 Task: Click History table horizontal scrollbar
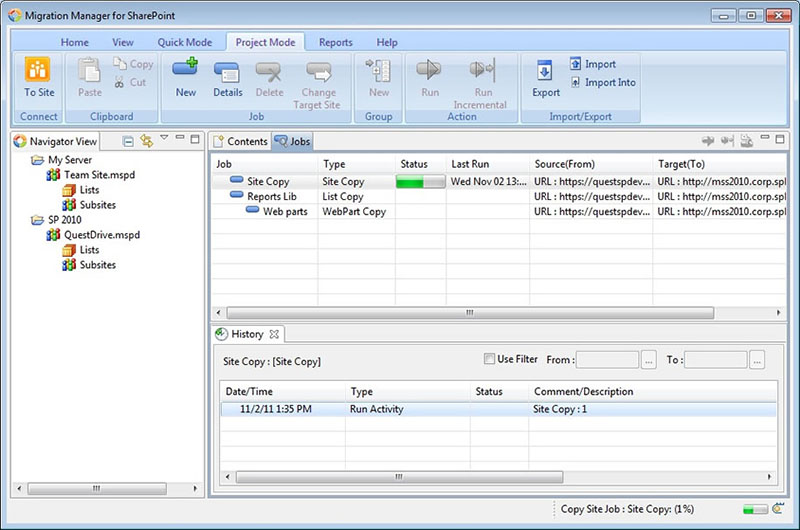[399, 477]
